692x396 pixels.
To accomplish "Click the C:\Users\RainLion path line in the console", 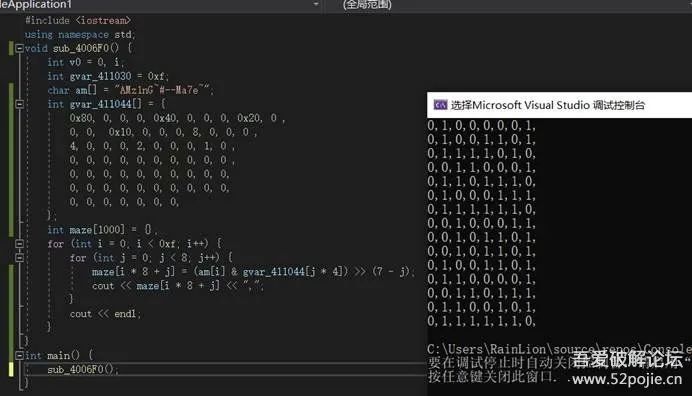I will pos(559,349).
